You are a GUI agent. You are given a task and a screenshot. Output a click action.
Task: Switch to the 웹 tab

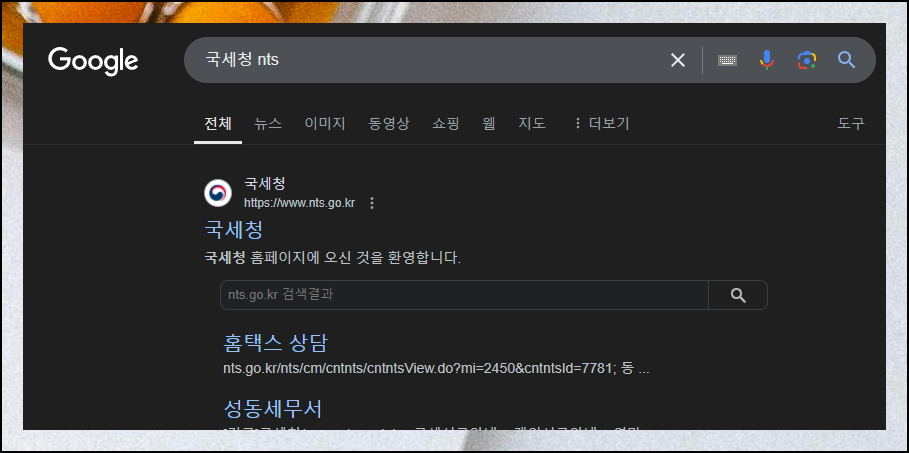coord(489,124)
